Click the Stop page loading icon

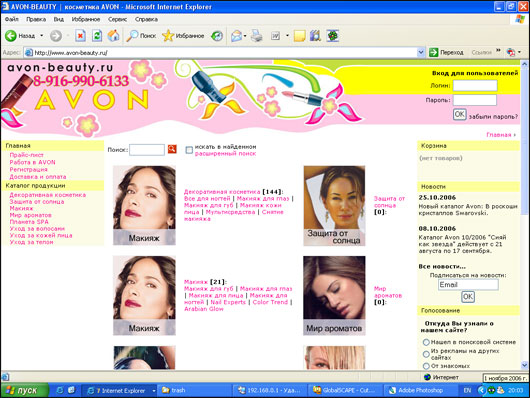(80, 36)
